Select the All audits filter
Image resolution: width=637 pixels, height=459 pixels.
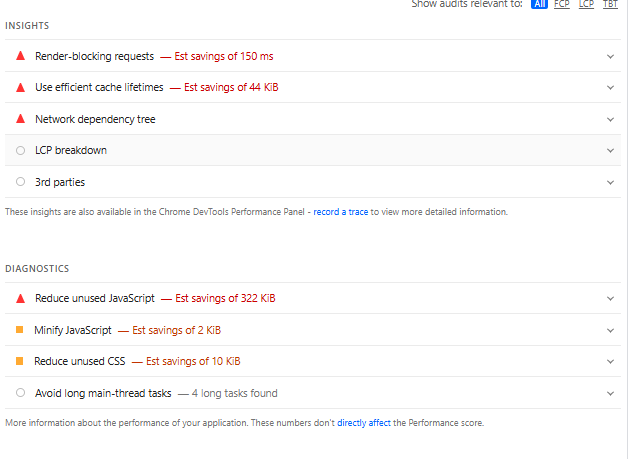click(539, 4)
